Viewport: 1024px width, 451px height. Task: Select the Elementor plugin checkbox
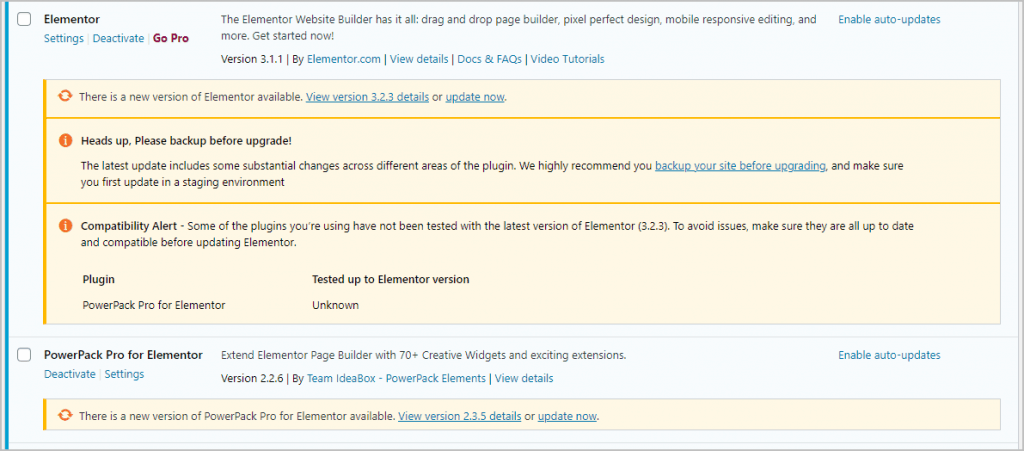pyautogui.click(x=24, y=20)
